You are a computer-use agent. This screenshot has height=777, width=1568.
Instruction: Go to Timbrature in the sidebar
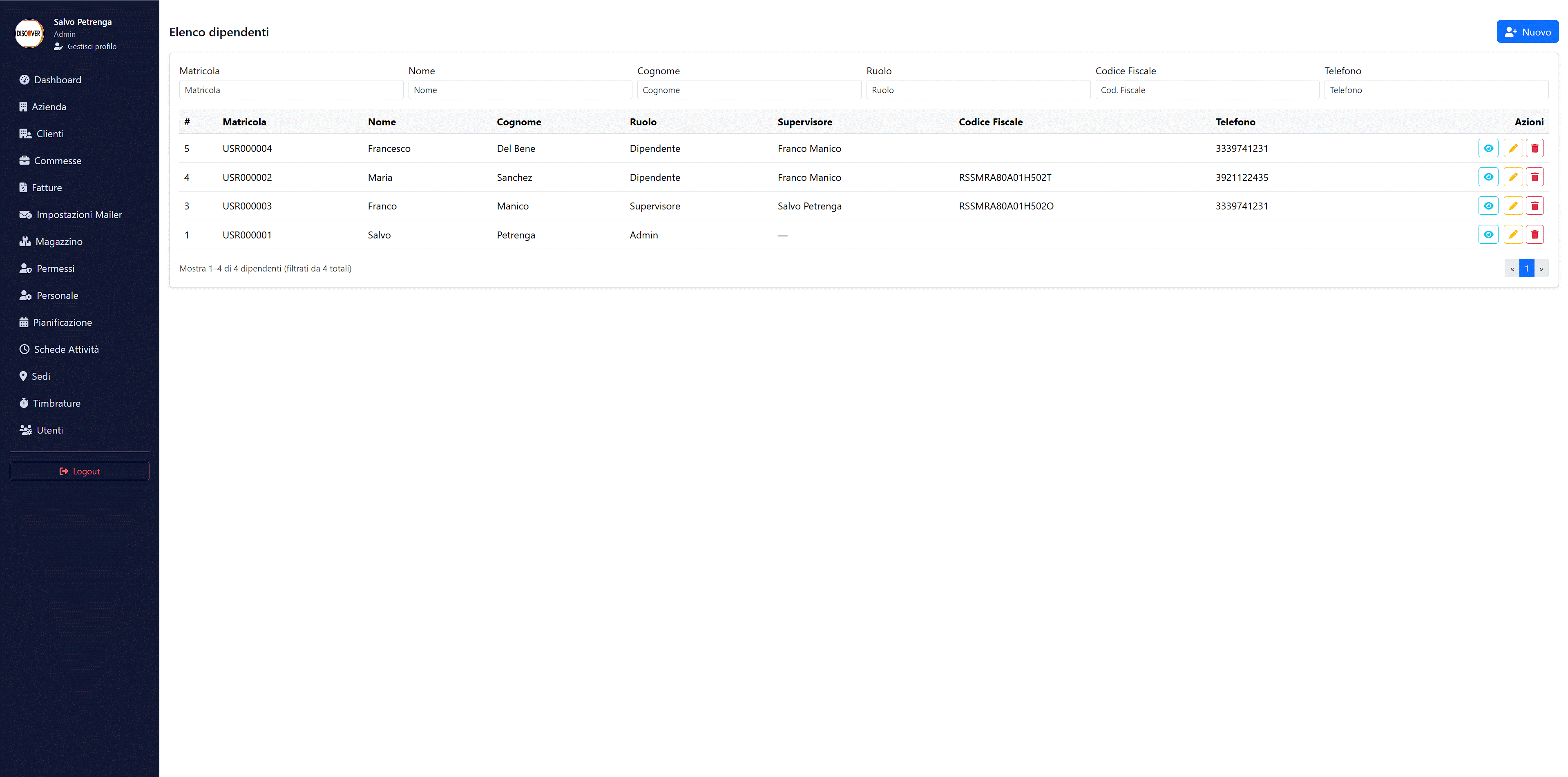pos(56,403)
